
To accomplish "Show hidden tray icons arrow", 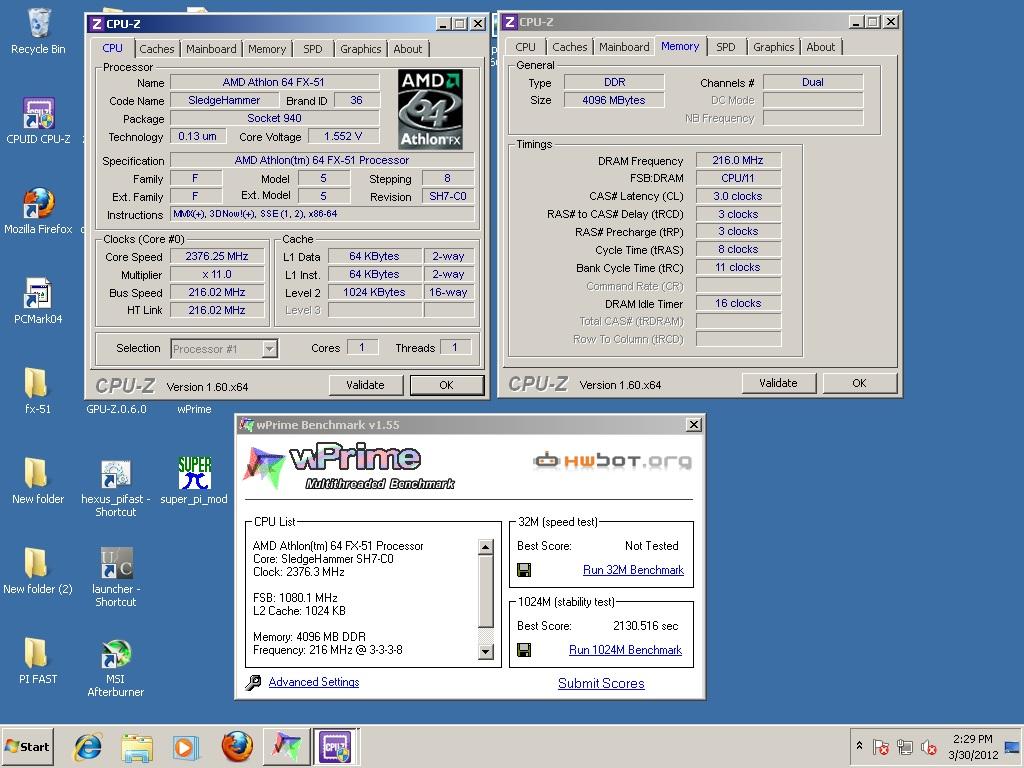I will coord(859,746).
